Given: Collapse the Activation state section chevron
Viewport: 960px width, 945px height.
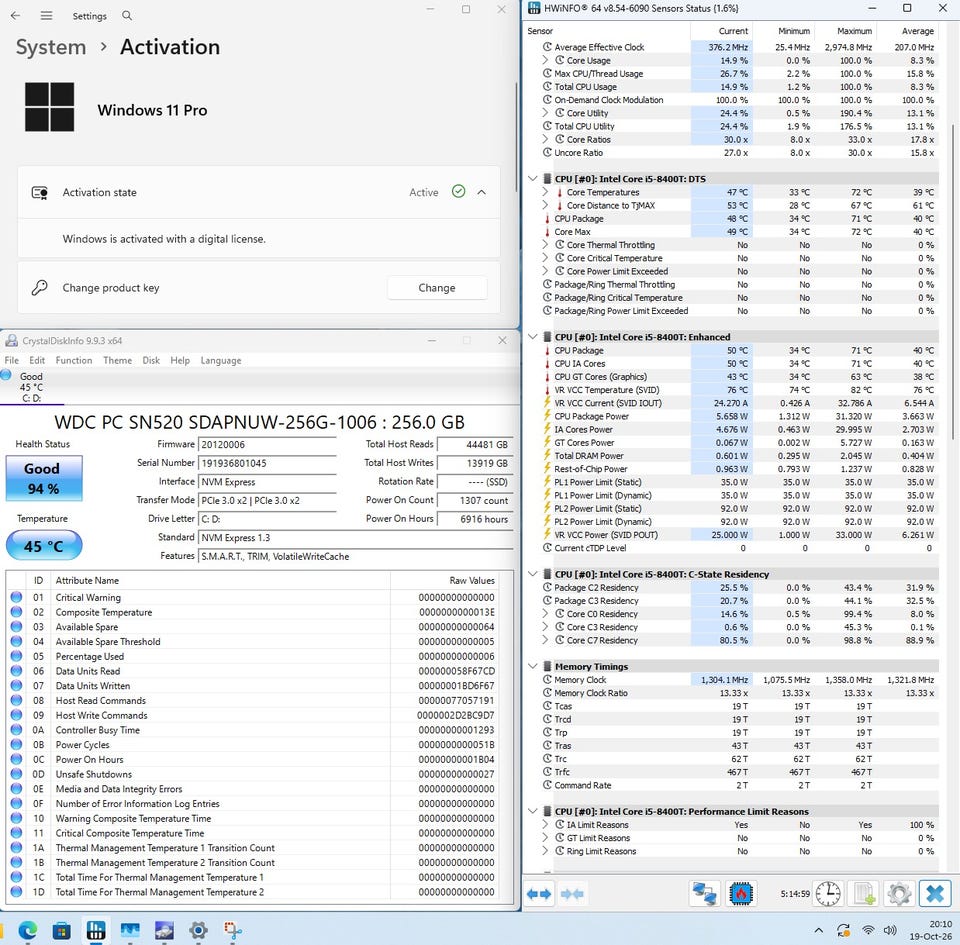Looking at the screenshot, I should click(x=482, y=192).
